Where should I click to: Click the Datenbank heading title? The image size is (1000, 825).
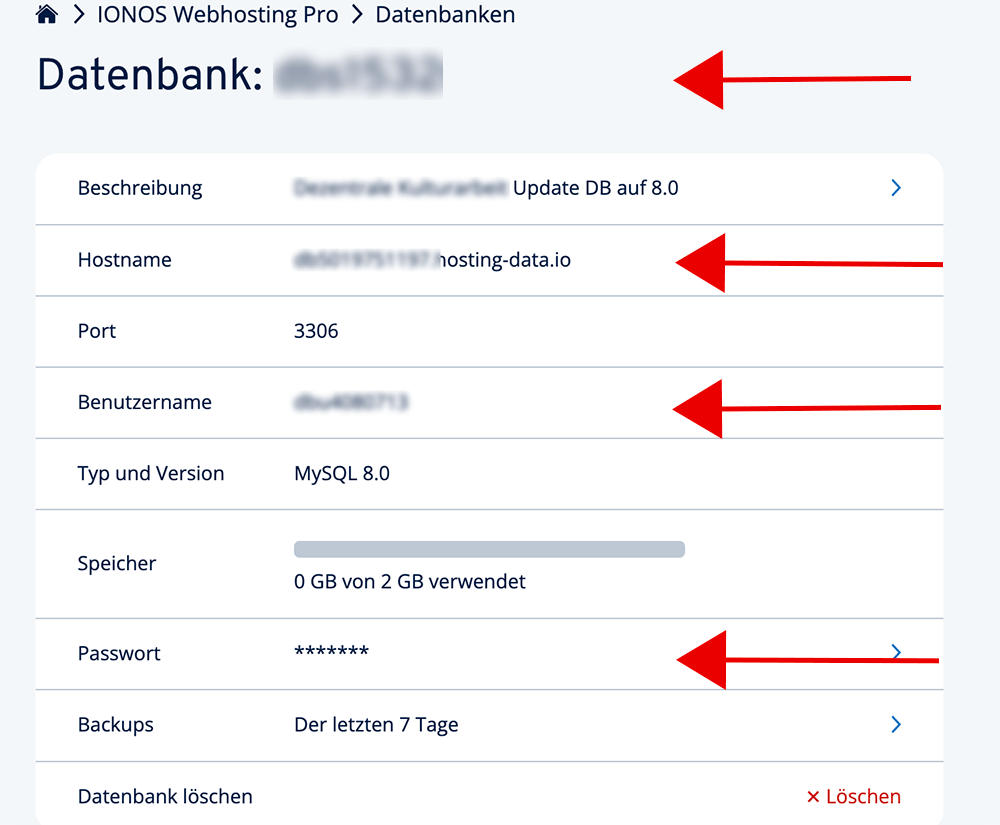pyautogui.click(x=150, y=76)
